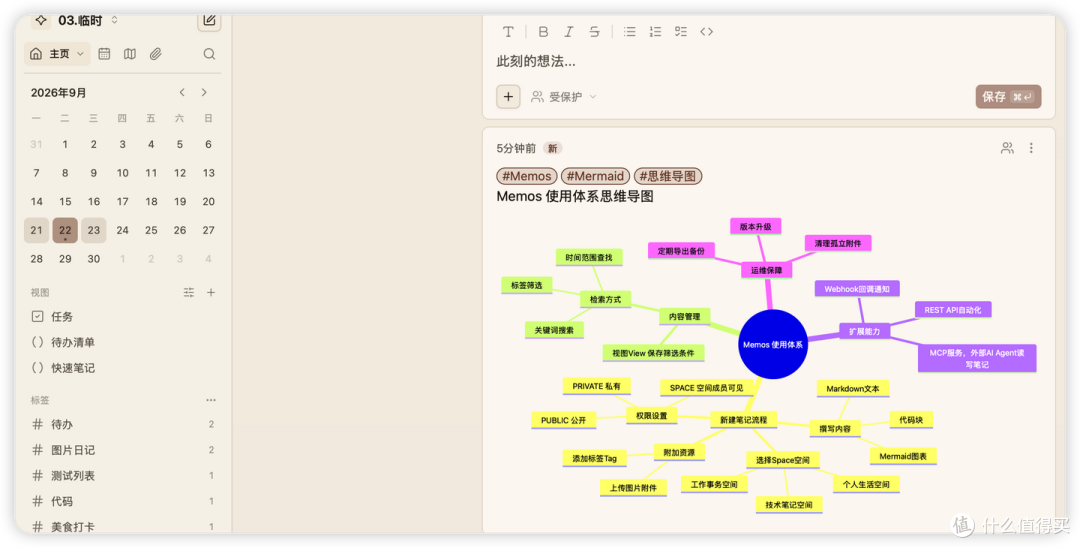Open memo visibility members icon

pos(1007,148)
